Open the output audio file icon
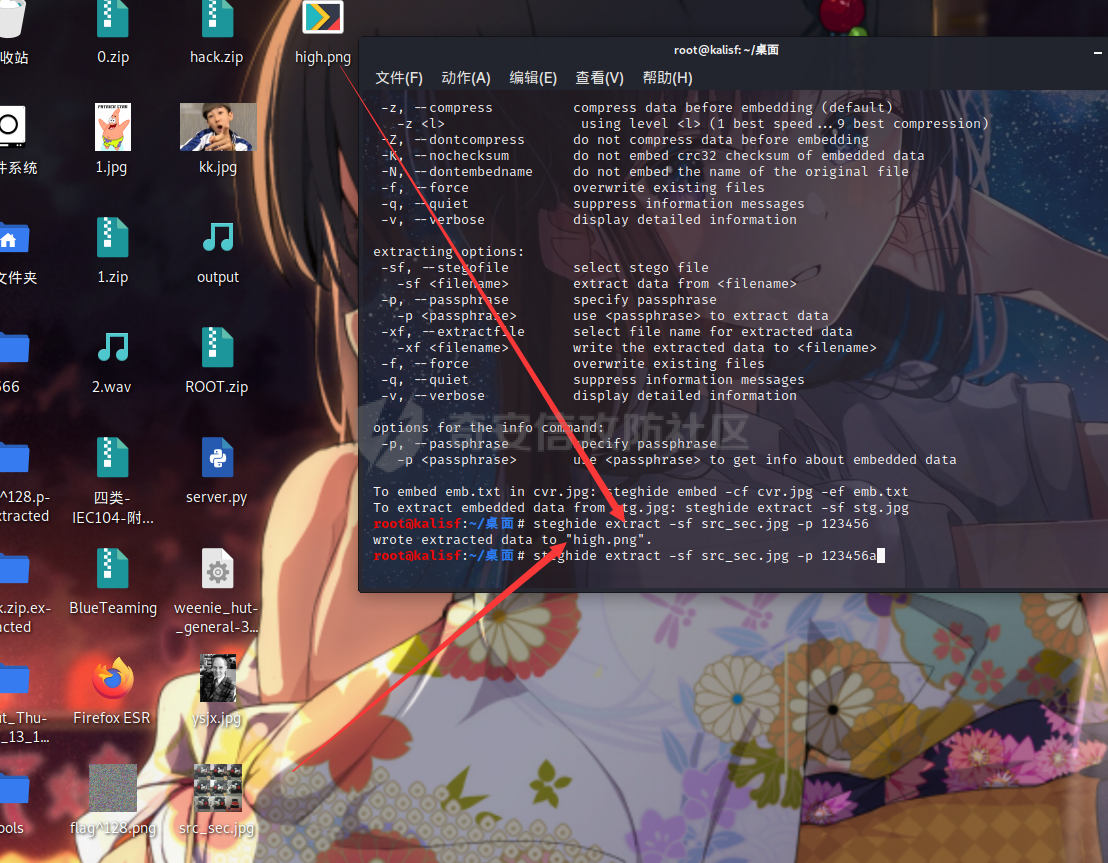Image resolution: width=1108 pixels, height=863 pixels. pos(218,237)
